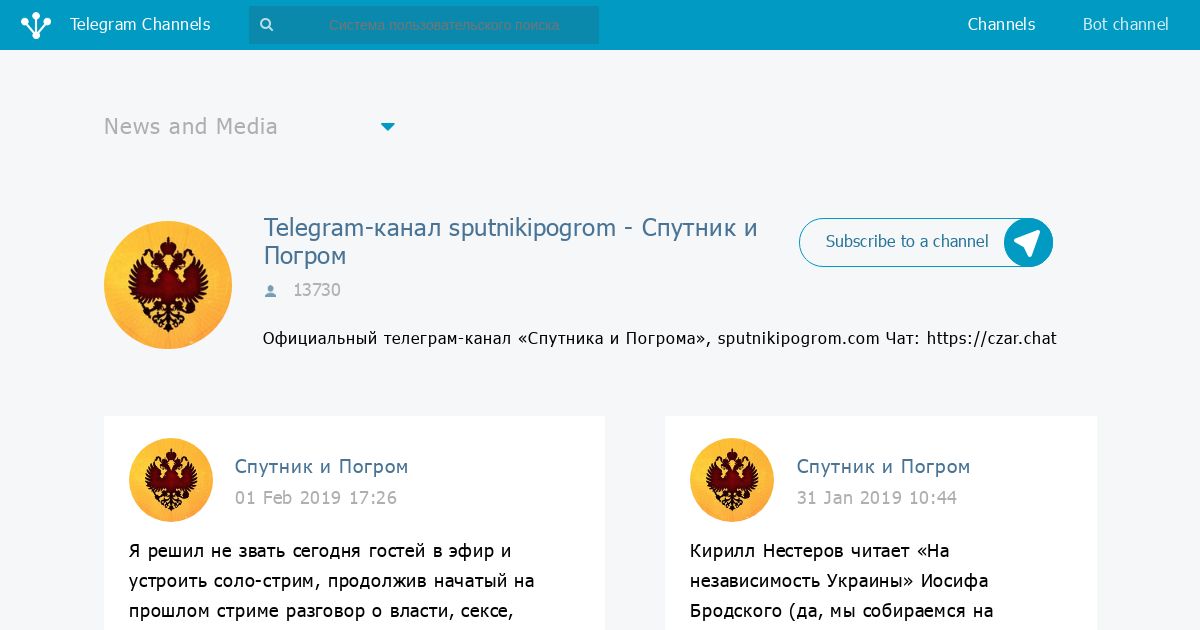
Task: Open author name on 31 Jan 2019 post
Action: (884, 467)
